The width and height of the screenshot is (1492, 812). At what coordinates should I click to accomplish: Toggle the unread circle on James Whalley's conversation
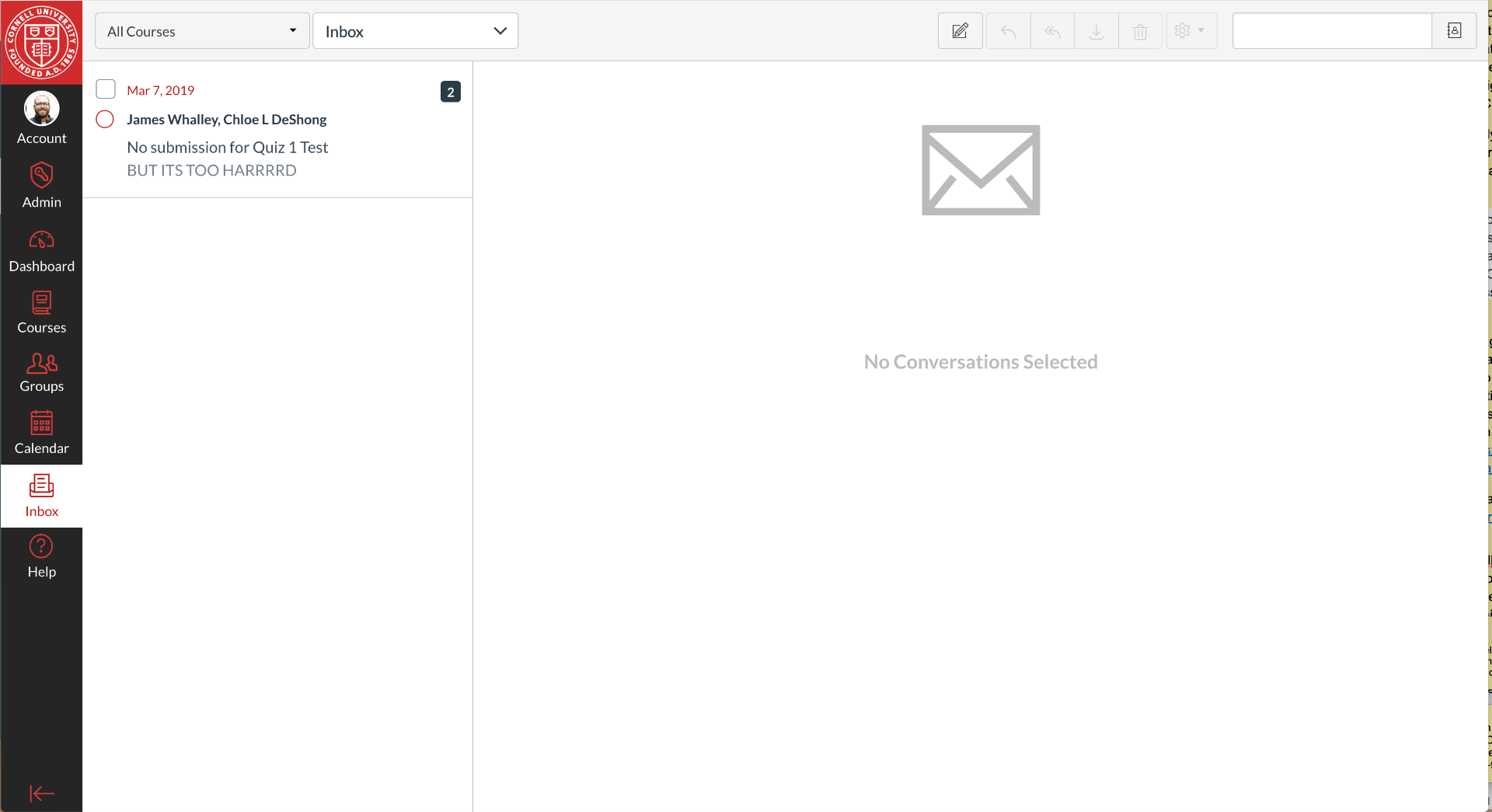click(x=104, y=119)
